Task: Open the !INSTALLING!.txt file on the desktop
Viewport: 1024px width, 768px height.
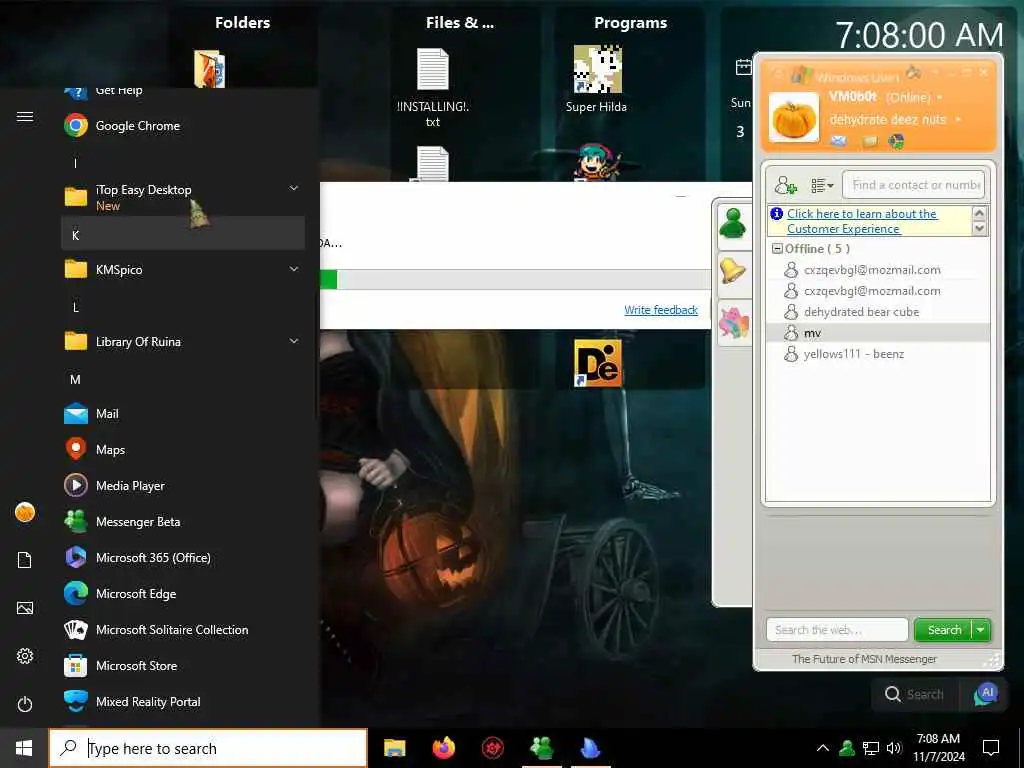Action: pyautogui.click(x=433, y=87)
